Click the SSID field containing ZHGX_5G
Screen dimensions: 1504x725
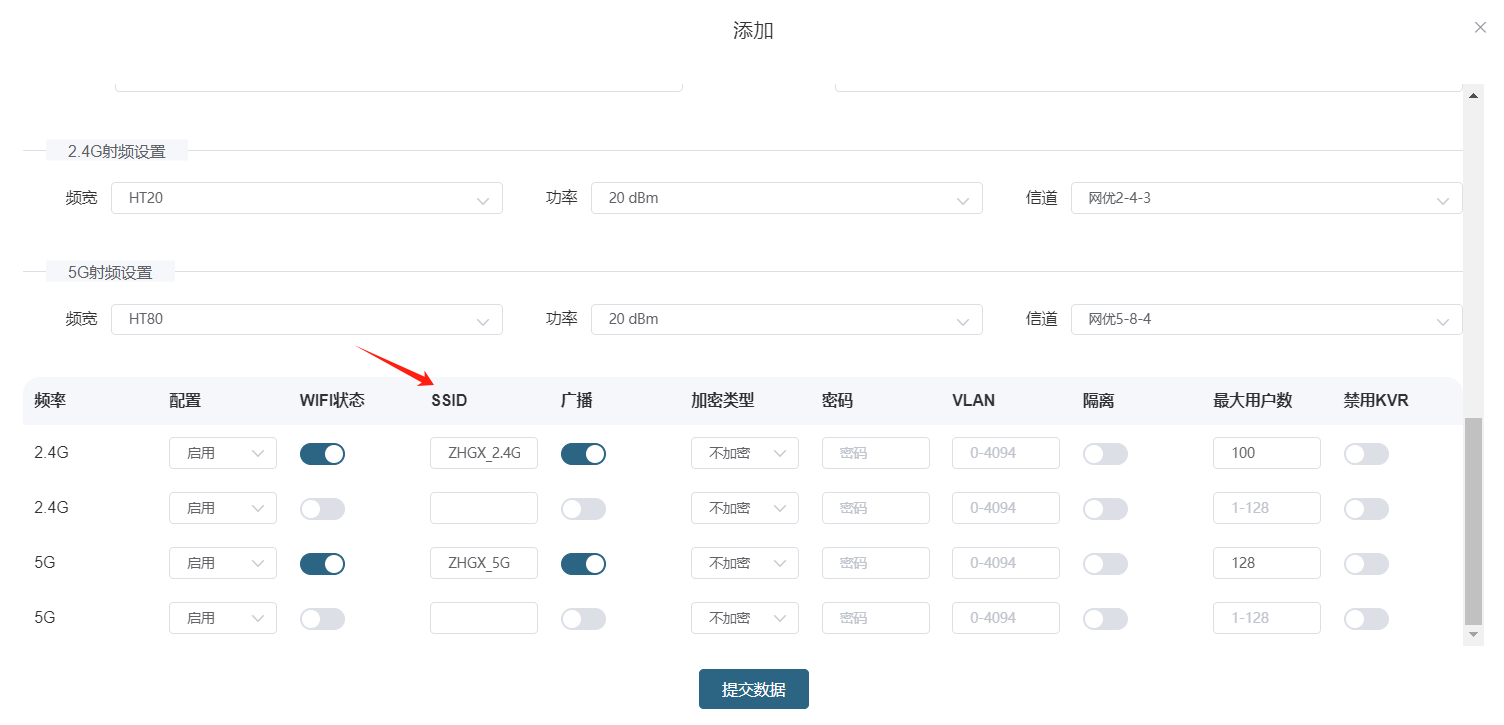pyautogui.click(x=483, y=564)
